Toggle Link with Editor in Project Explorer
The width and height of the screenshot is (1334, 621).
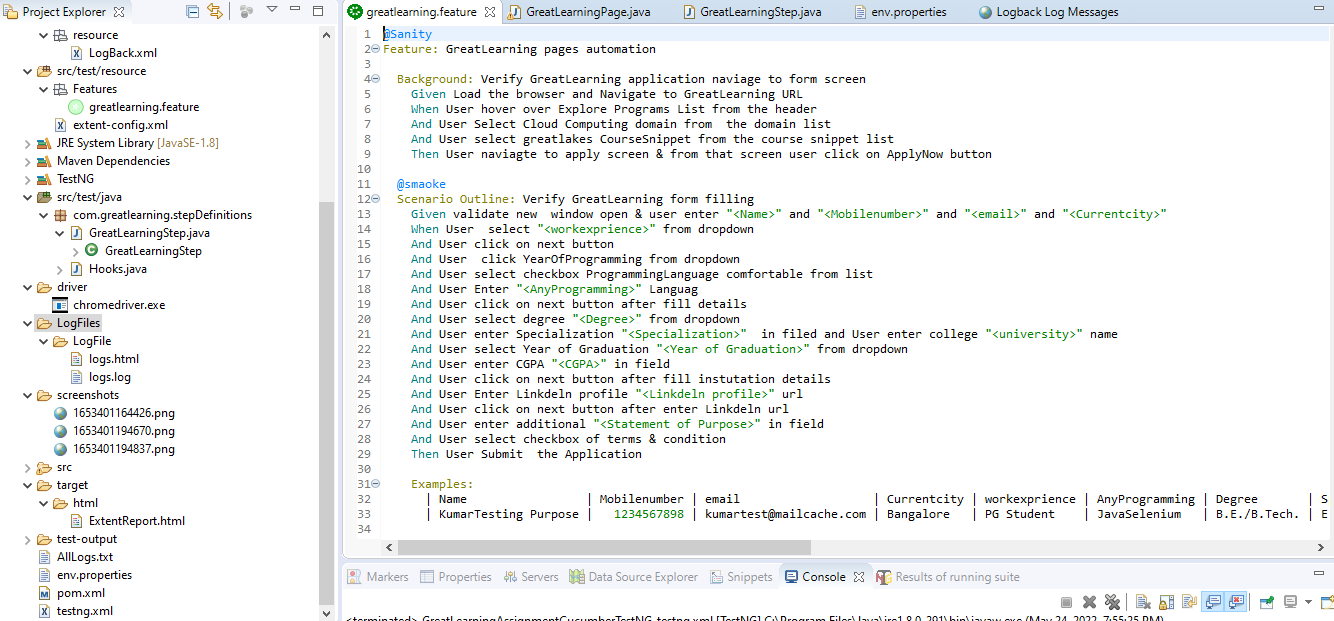[216, 9]
